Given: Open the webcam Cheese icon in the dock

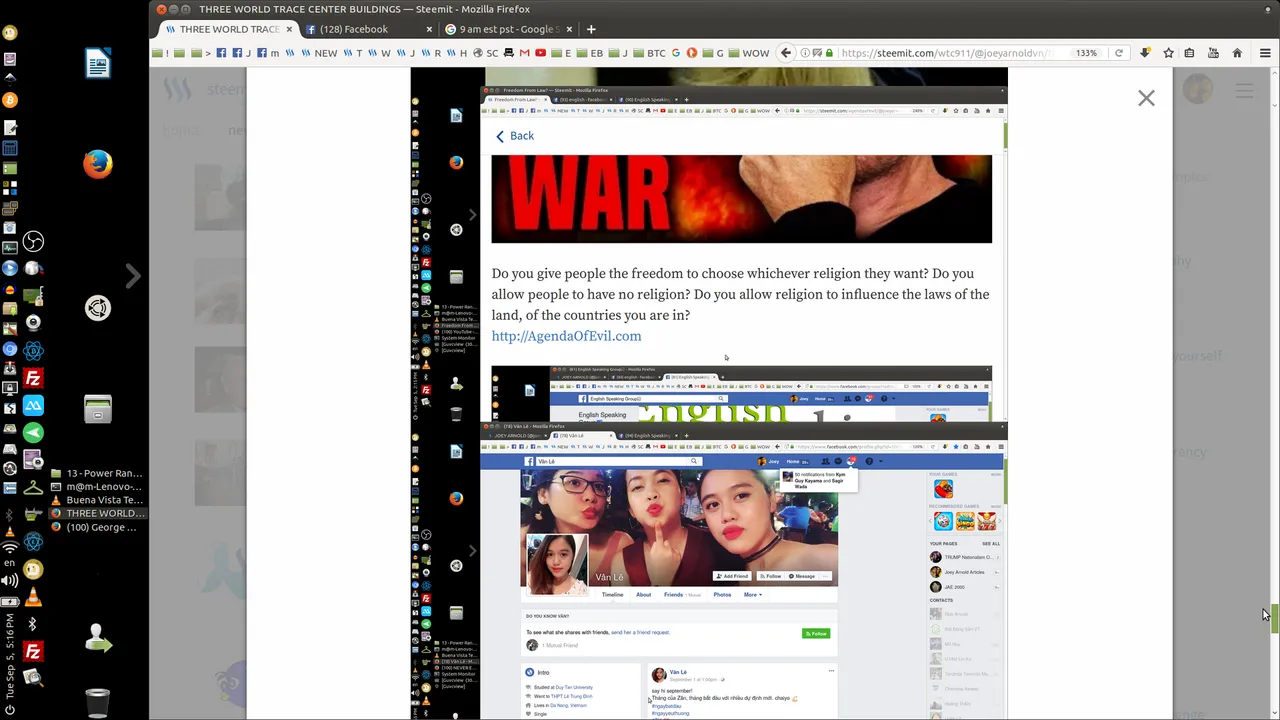Looking at the screenshot, I should (33, 322).
